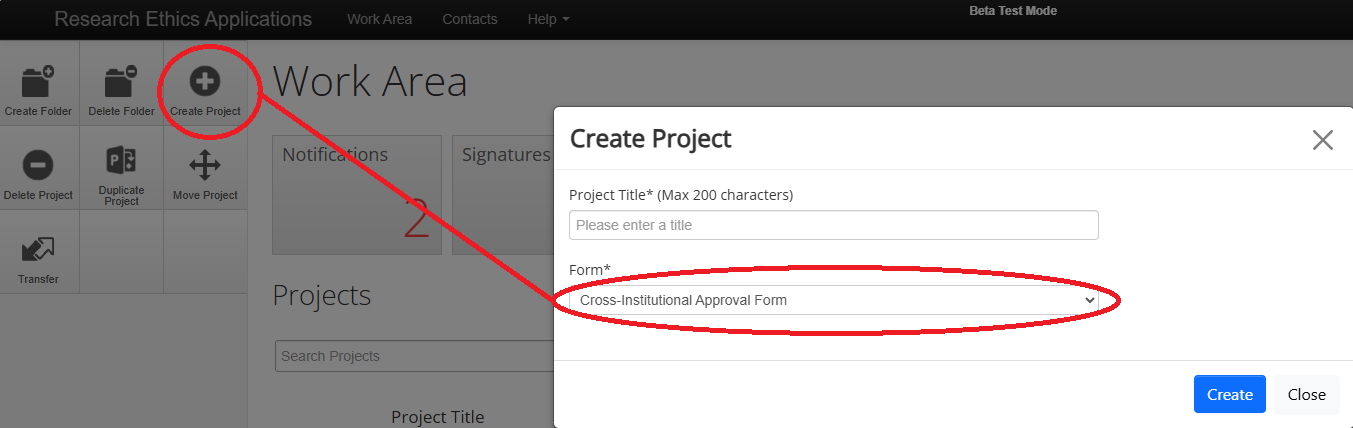
Task: Choose the Duplicate Project icon
Action: (121, 161)
